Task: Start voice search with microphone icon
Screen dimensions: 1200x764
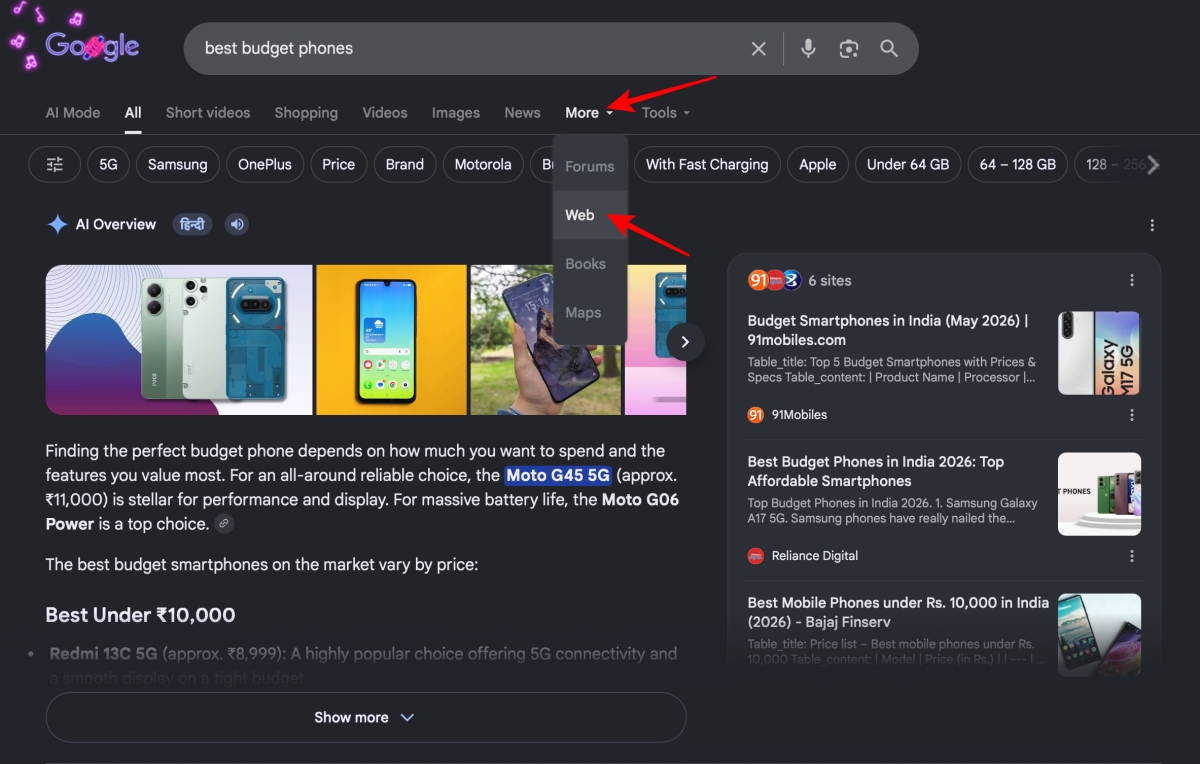Action: click(x=808, y=48)
